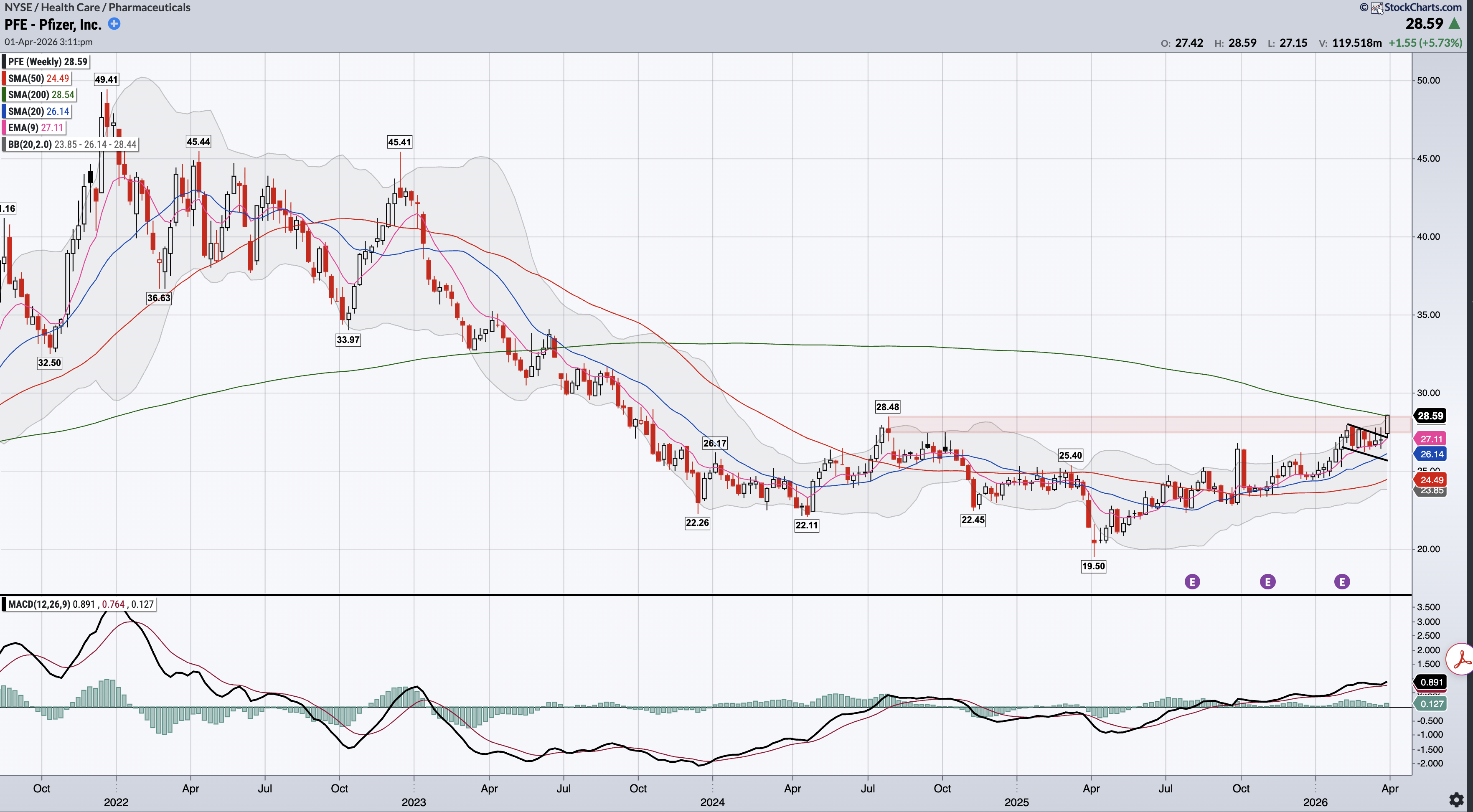1473x812 pixels.
Task: Click the SMA(200) legend label
Action: click(x=29, y=95)
